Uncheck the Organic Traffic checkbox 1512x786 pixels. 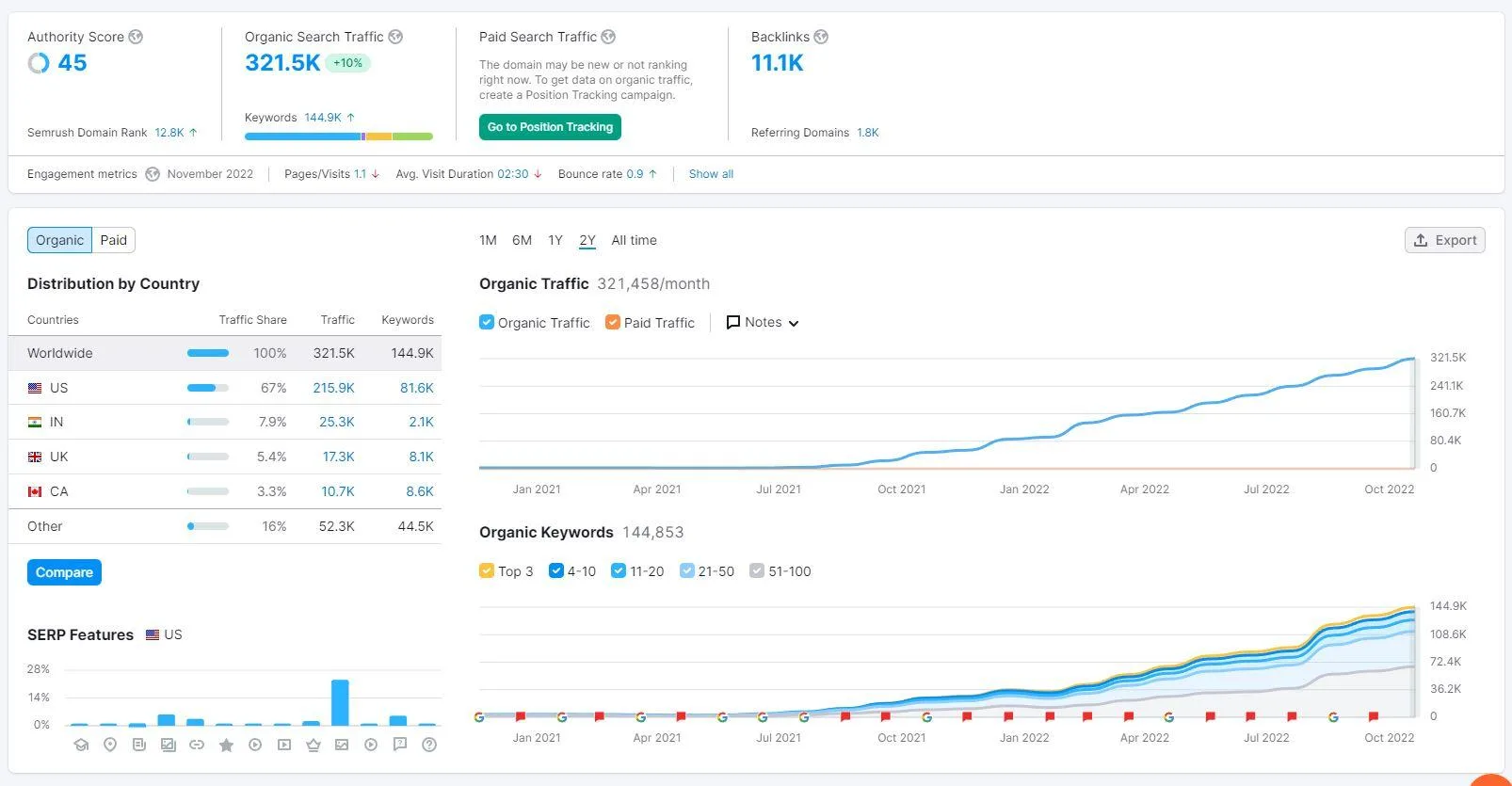click(487, 322)
